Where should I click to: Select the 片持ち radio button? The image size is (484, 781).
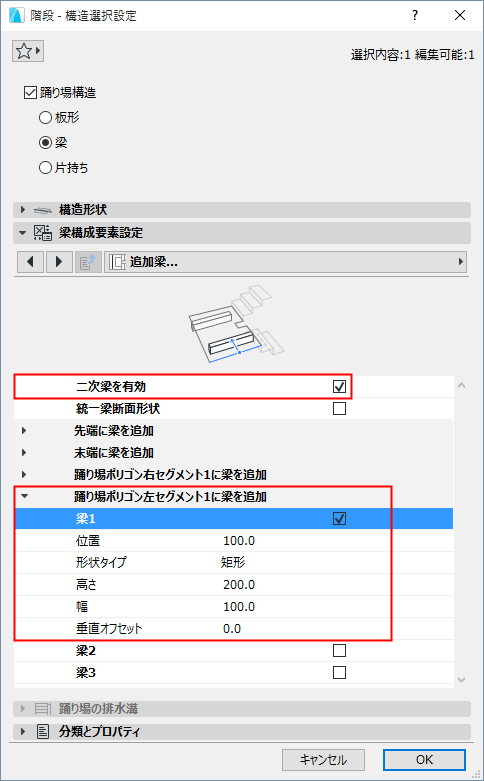45,168
